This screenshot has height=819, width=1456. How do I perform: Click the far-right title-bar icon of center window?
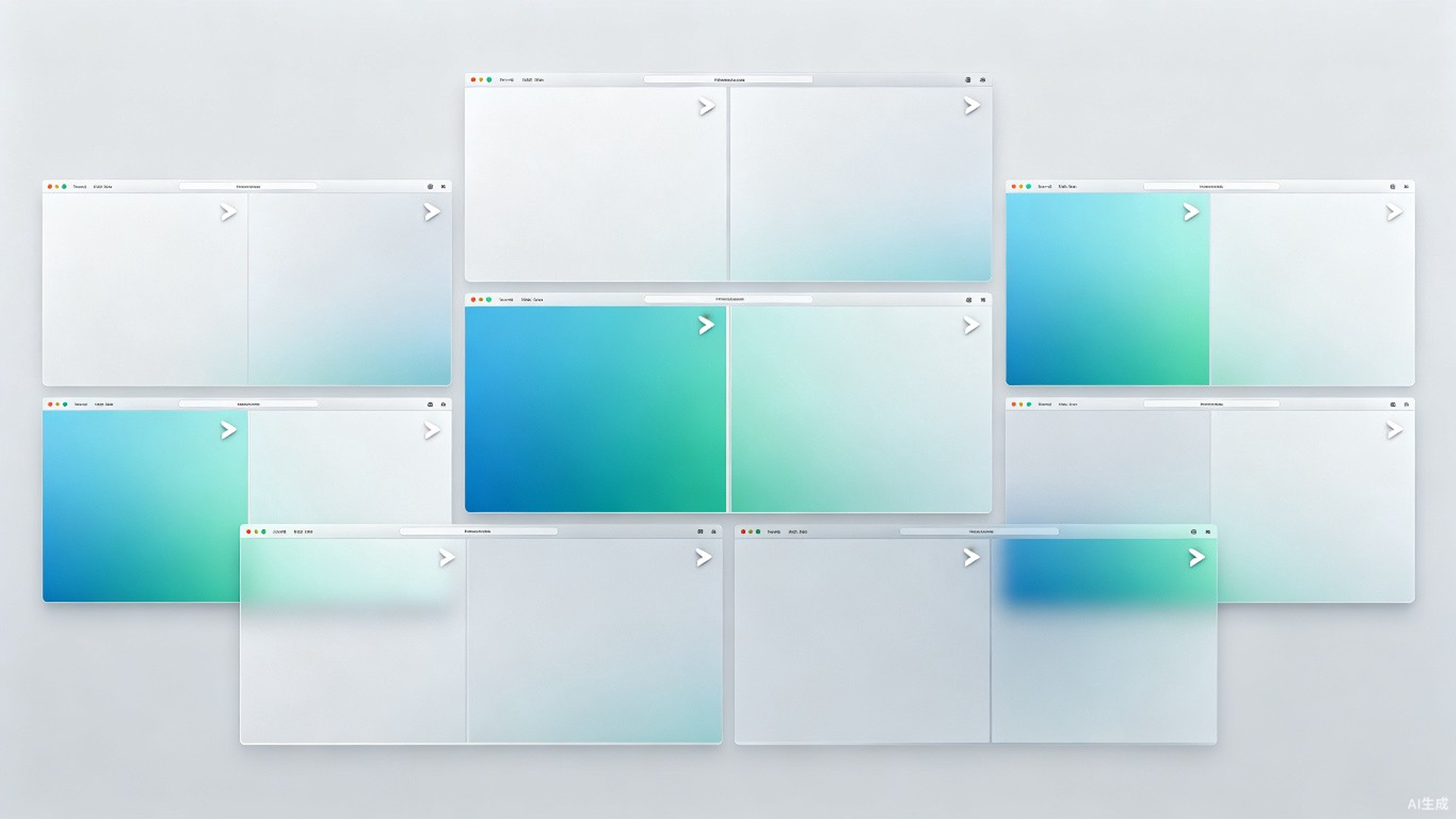pos(983,300)
